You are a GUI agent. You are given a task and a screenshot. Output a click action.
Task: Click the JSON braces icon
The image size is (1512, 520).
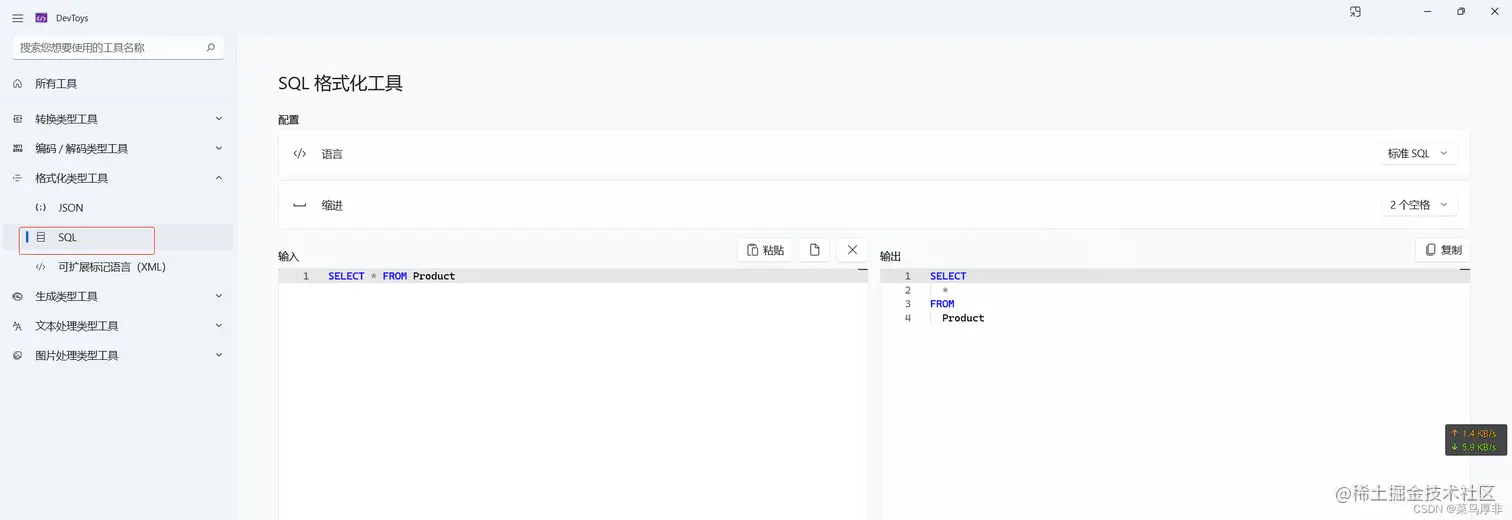pos(41,208)
